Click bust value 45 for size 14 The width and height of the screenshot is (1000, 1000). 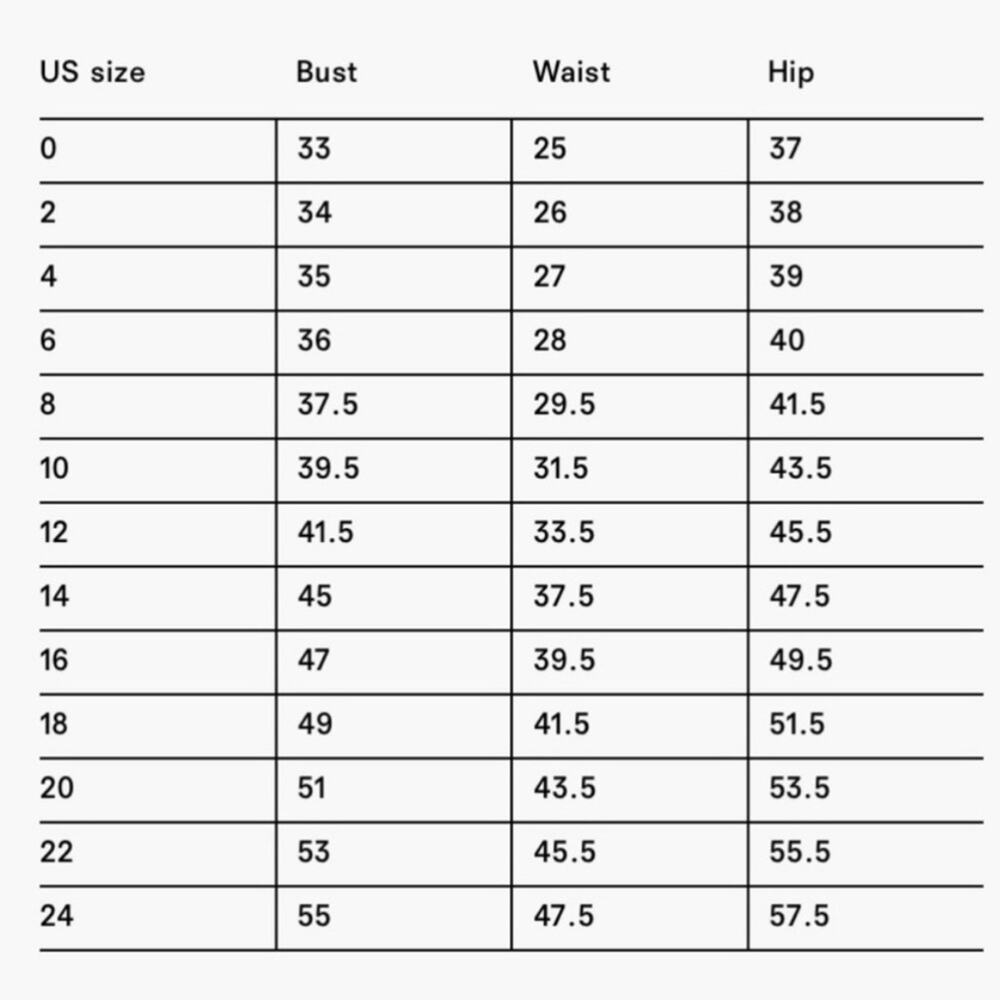(x=314, y=597)
